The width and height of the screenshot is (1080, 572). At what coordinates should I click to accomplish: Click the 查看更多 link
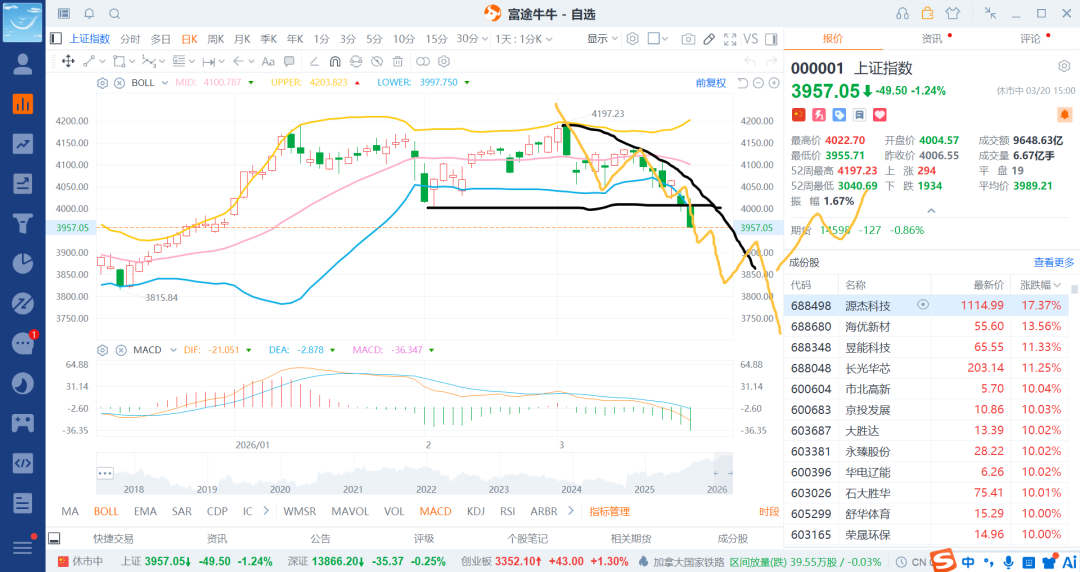1053,263
